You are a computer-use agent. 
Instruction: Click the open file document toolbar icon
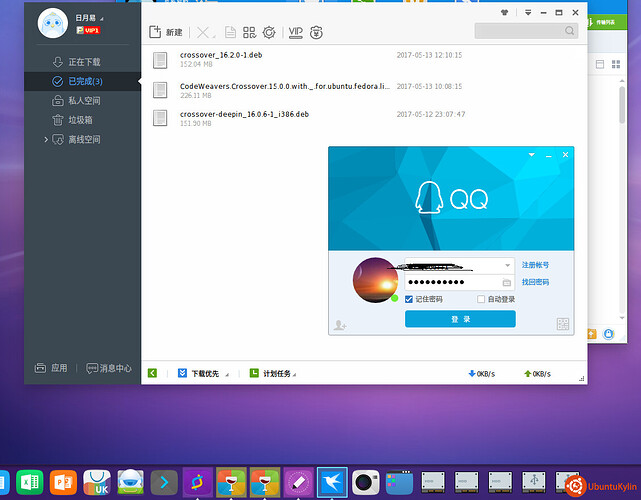230,32
